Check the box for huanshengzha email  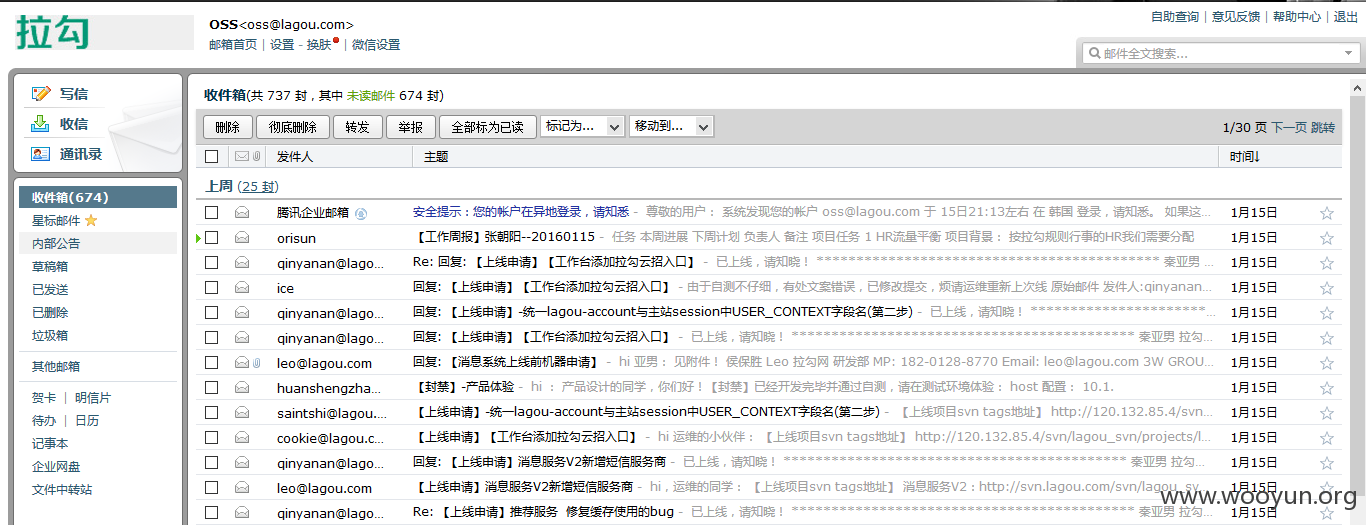click(x=211, y=387)
